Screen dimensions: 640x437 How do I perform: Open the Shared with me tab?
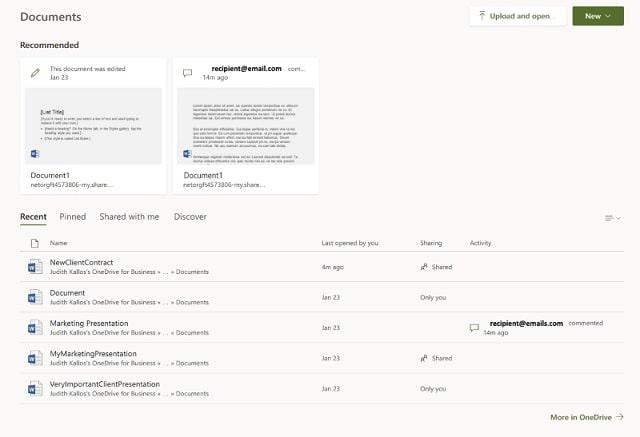(129, 216)
